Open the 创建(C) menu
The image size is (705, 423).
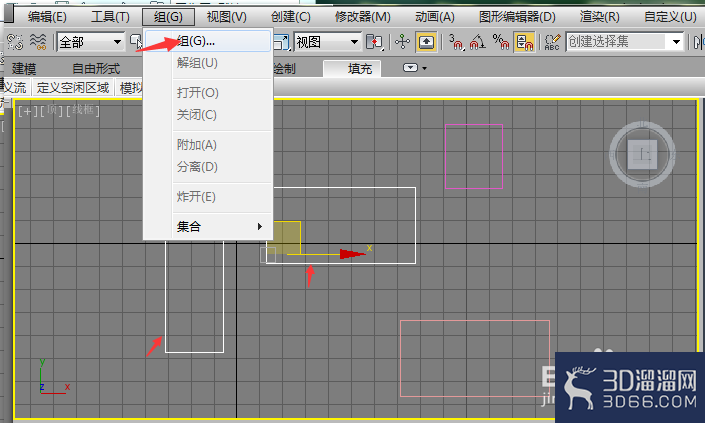tap(290, 17)
